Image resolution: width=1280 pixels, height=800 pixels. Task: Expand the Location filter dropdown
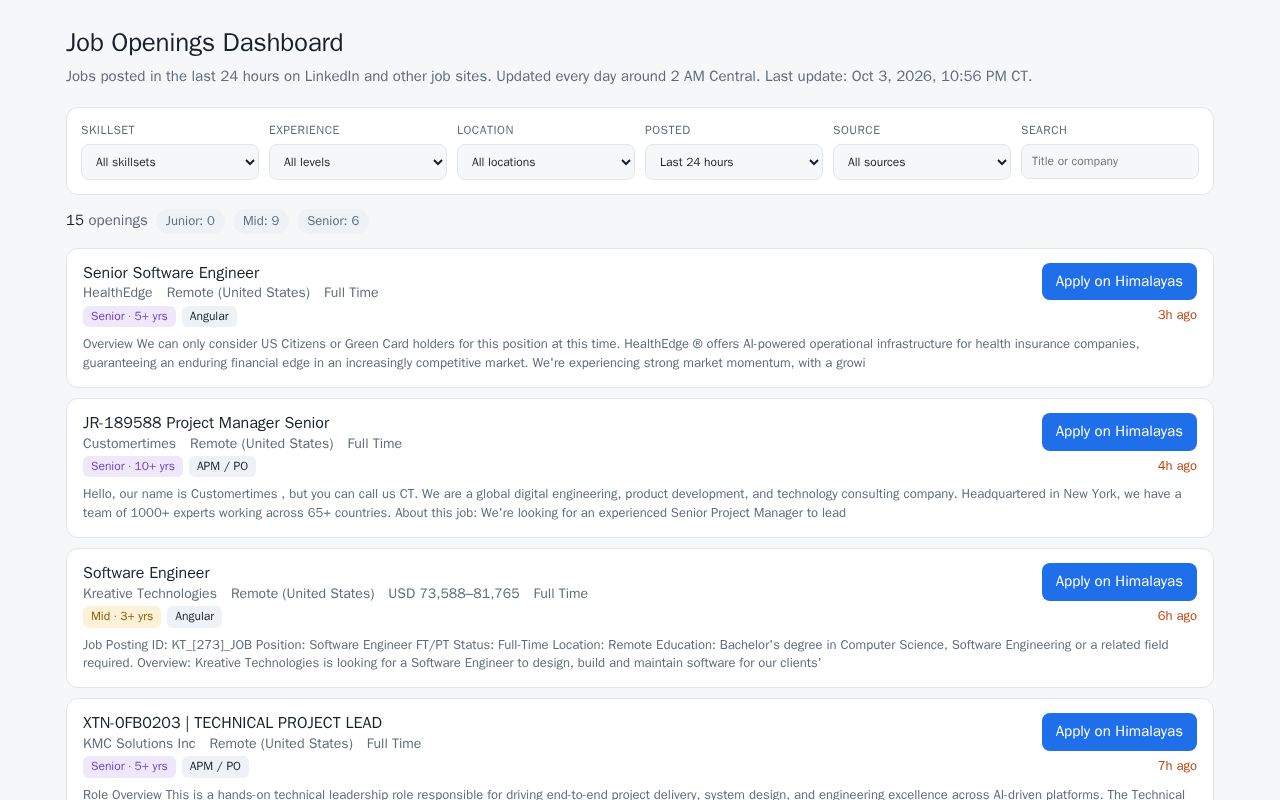(546, 162)
